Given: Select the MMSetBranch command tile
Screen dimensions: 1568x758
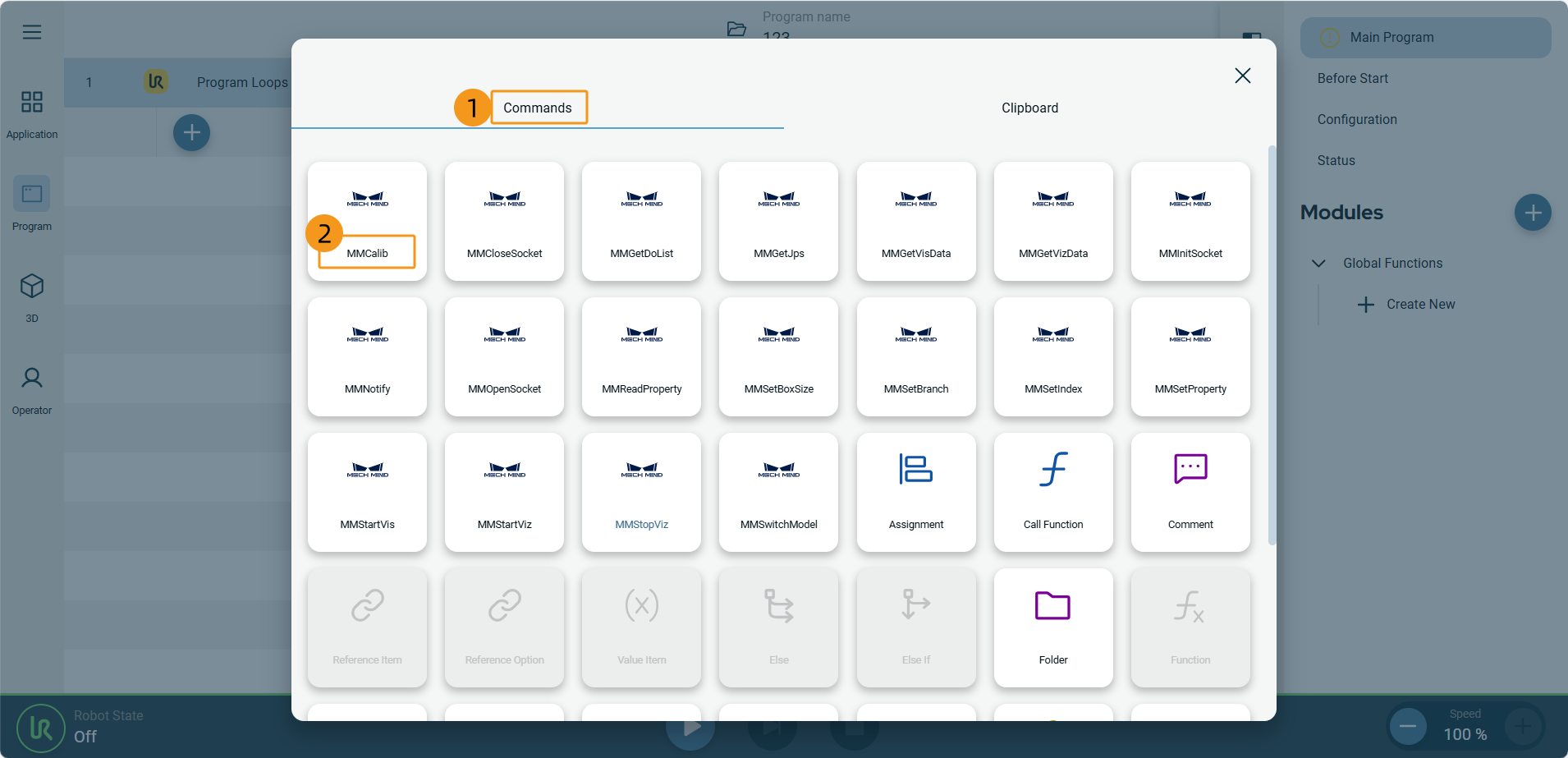Looking at the screenshot, I should (x=916, y=356).
